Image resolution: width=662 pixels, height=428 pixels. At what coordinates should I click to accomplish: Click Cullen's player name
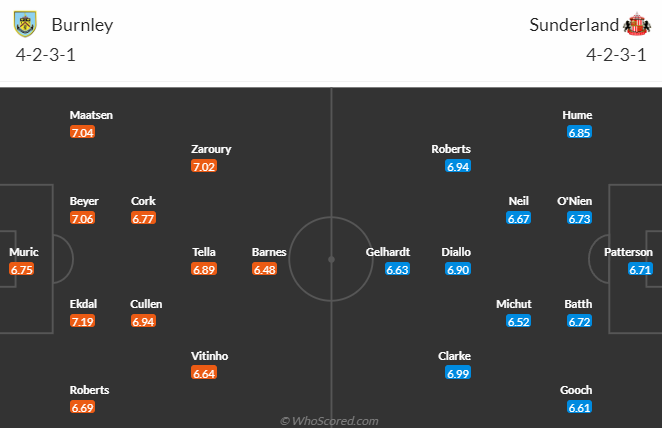[146, 304]
